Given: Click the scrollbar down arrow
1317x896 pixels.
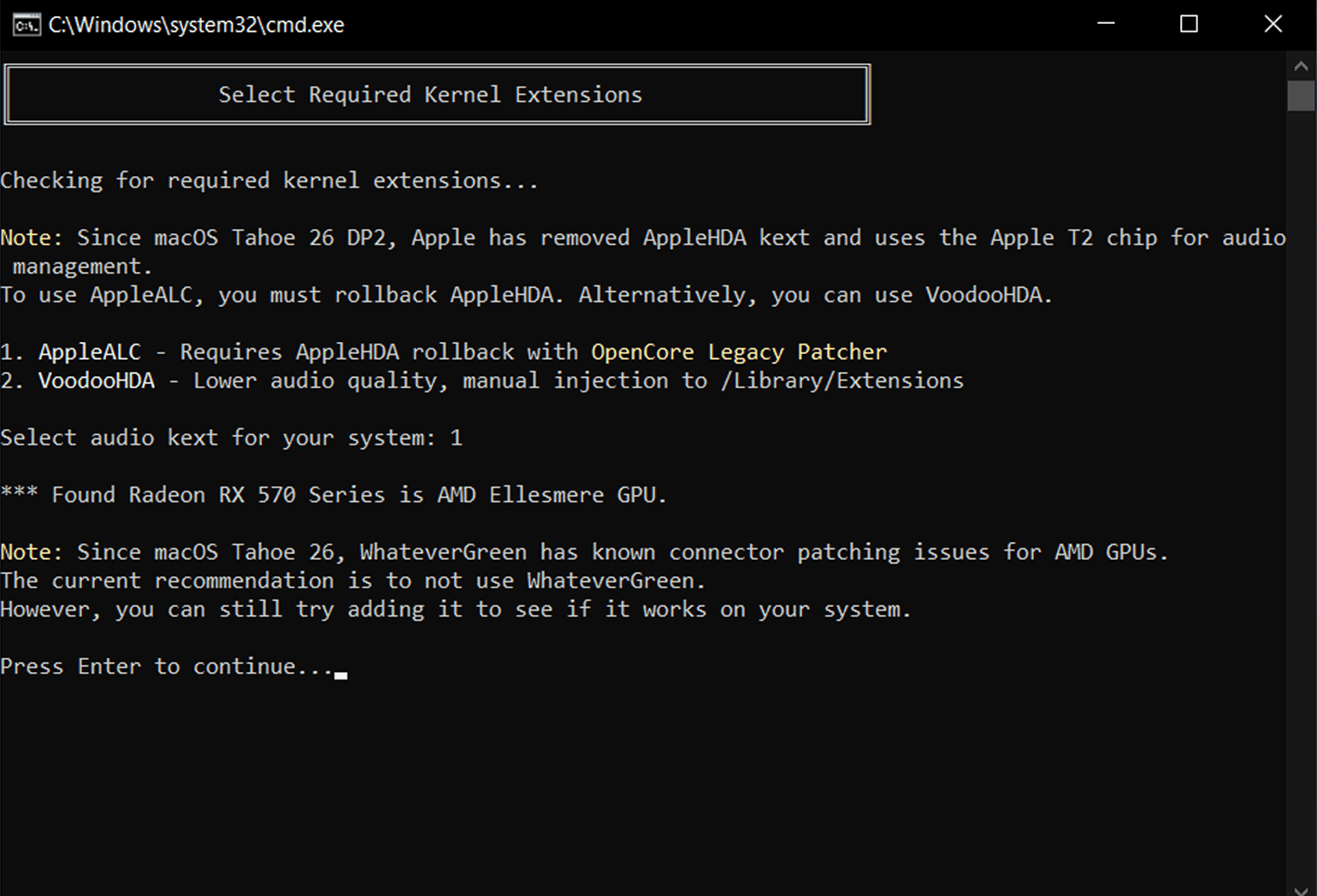Looking at the screenshot, I should coord(1301,889).
